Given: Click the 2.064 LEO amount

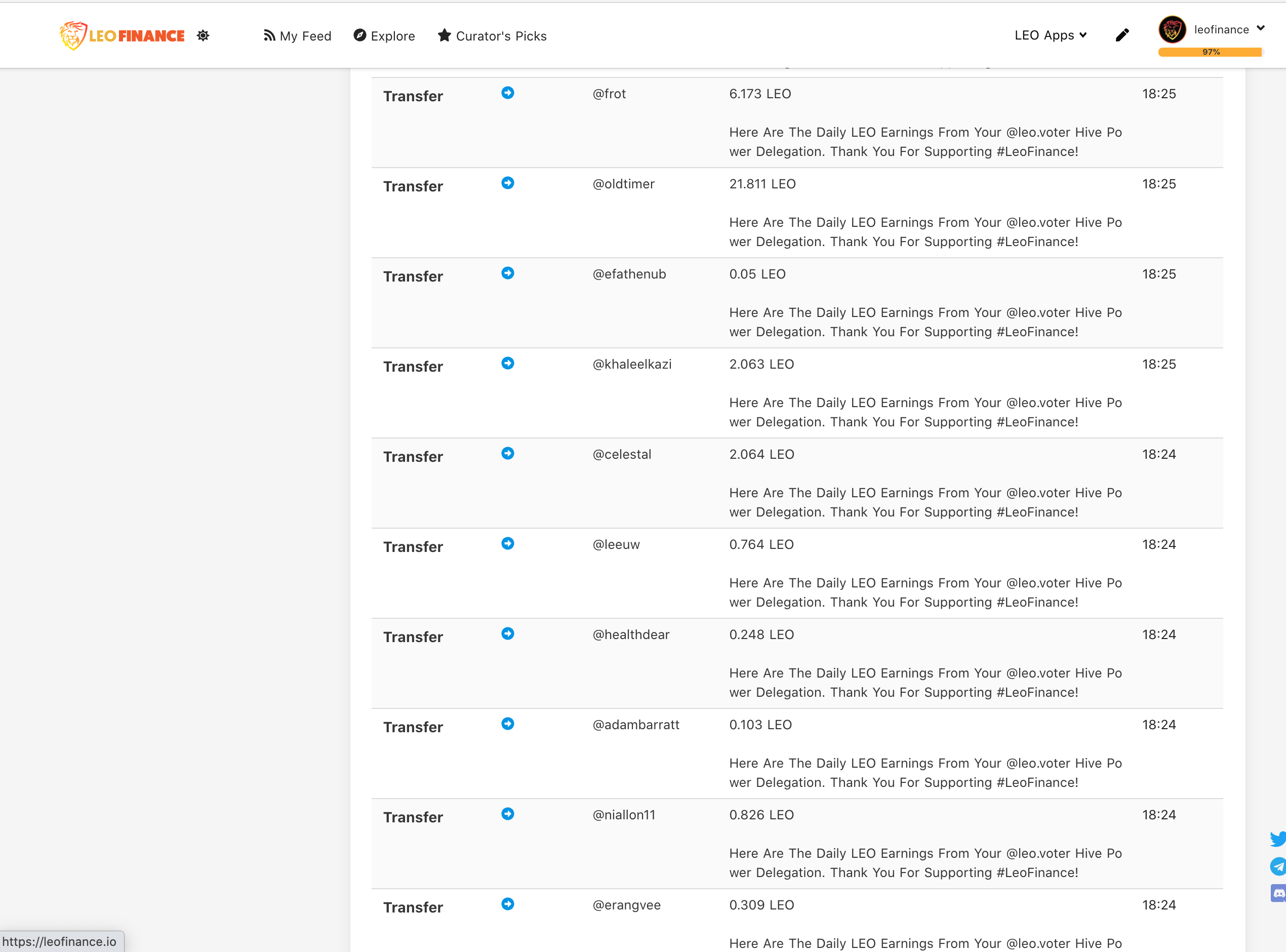Looking at the screenshot, I should [x=761, y=455].
